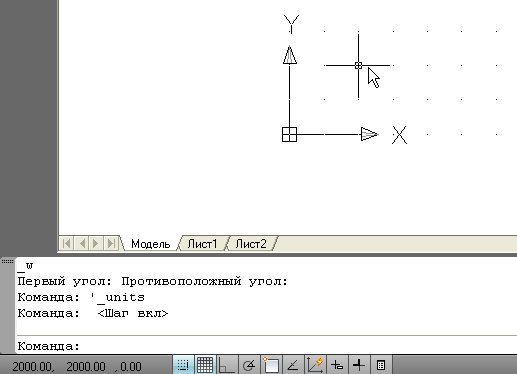The height and width of the screenshot is (374, 517).
Task: Jump to last layout tab arrow
Action: coord(111,243)
